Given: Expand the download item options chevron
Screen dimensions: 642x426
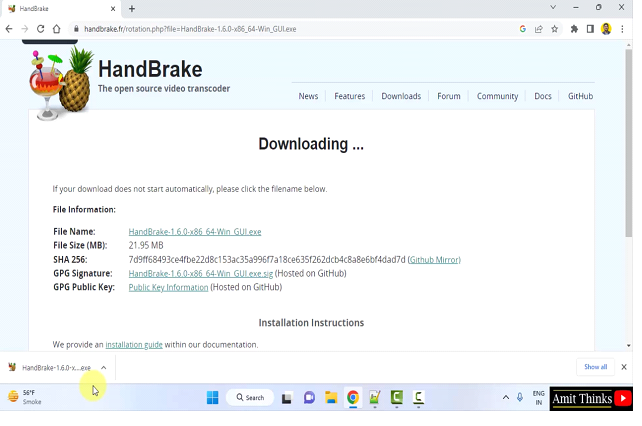Looking at the screenshot, I should [x=104, y=367].
